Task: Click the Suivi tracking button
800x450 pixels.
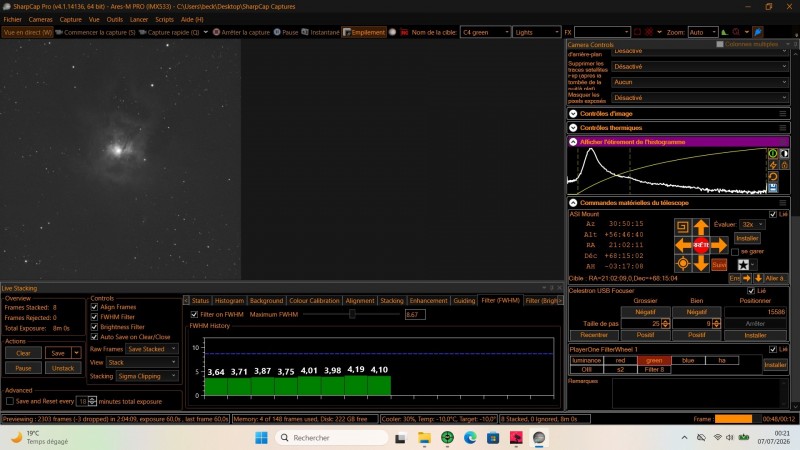Action: (719, 264)
